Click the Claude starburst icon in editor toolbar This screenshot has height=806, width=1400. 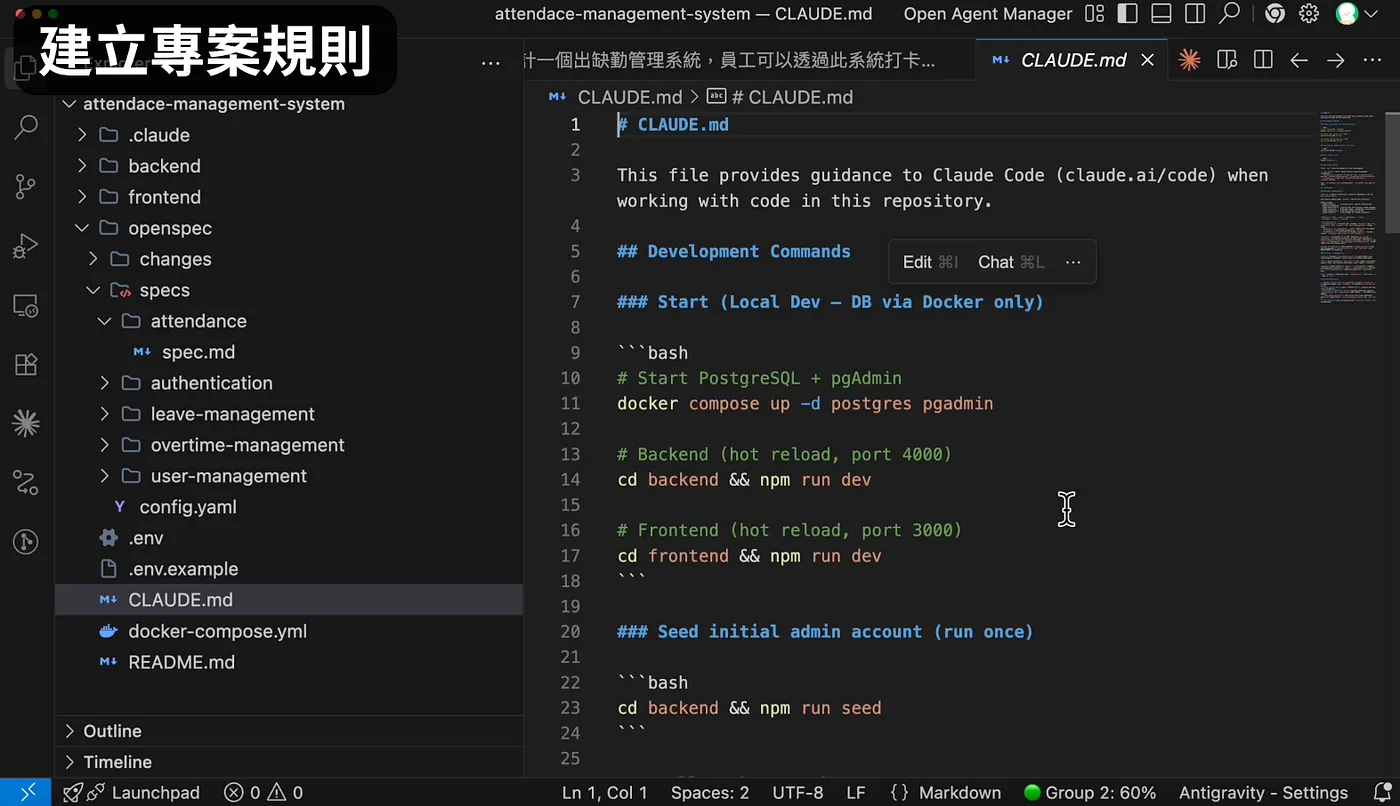pos(1189,60)
